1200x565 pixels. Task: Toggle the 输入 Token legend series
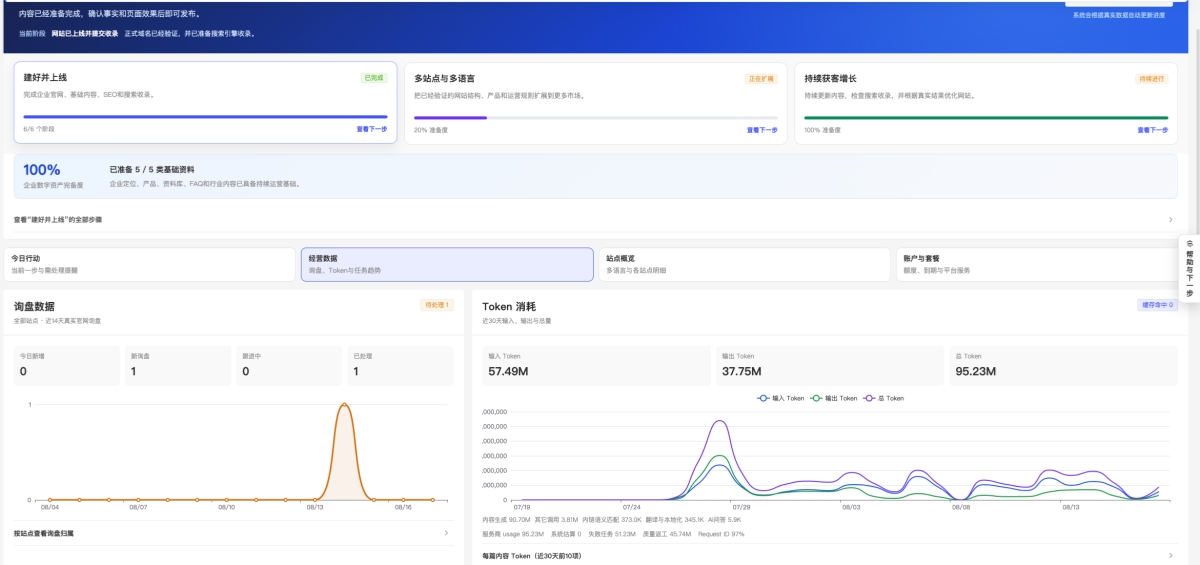tap(781, 398)
